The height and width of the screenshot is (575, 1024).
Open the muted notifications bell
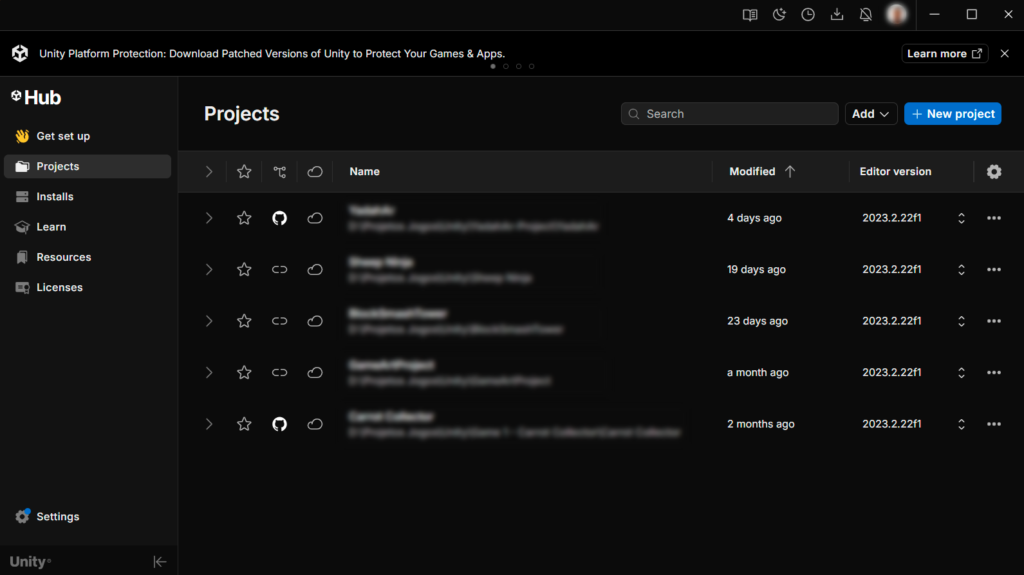[x=865, y=14]
